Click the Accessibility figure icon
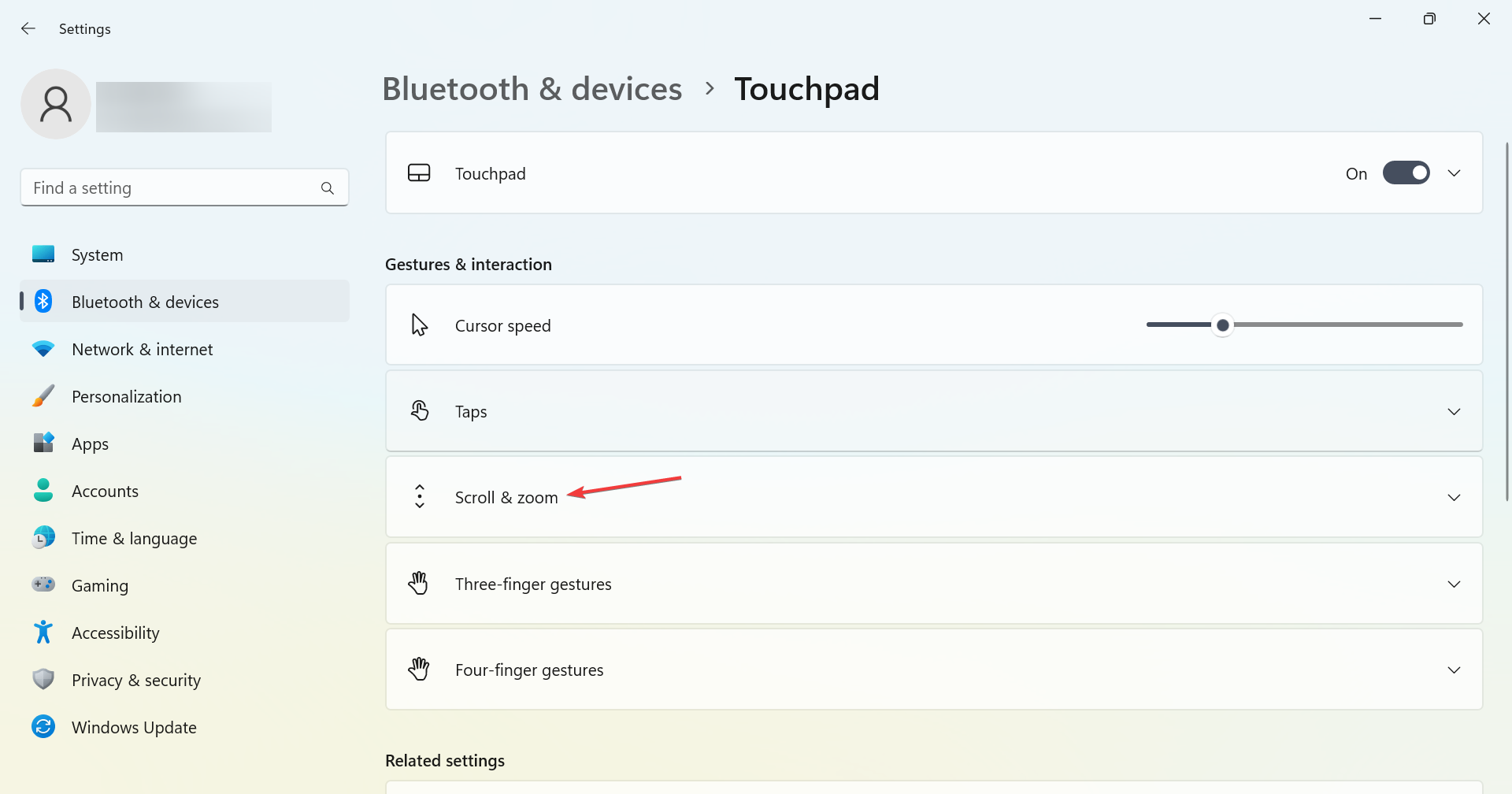Image resolution: width=1512 pixels, height=794 pixels. (43, 632)
